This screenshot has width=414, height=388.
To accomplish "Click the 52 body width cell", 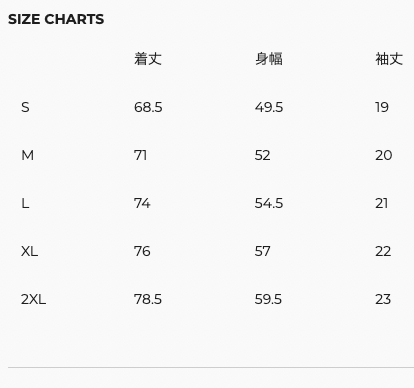I will 262,155.
